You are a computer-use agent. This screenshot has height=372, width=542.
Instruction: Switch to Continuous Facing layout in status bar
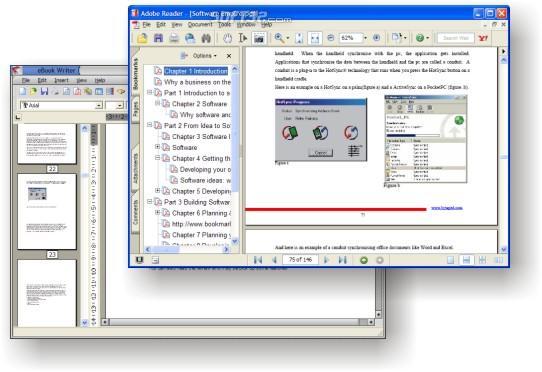482,260
